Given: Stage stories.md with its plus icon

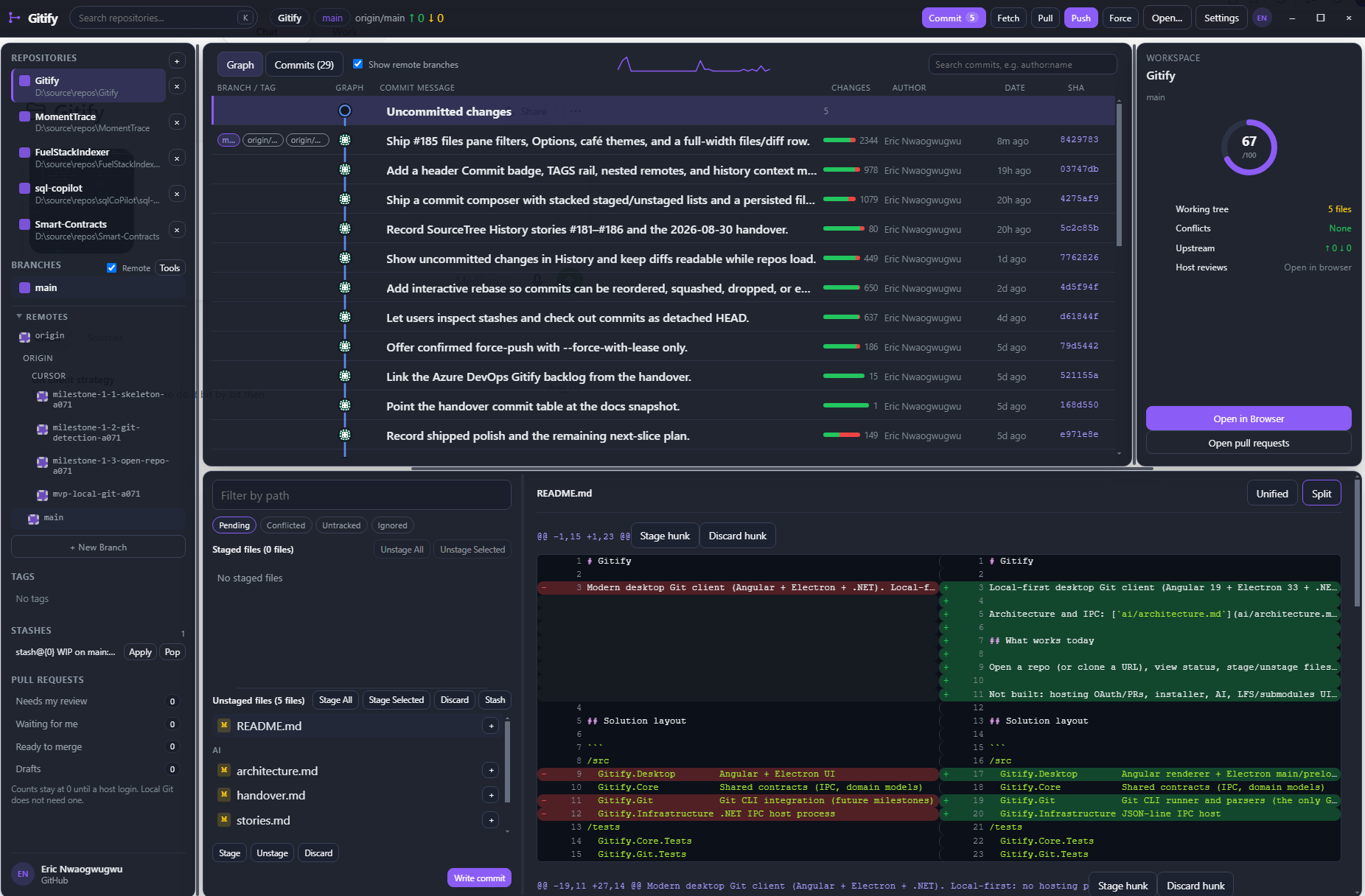Looking at the screenshot, I should tap(491, 820).
